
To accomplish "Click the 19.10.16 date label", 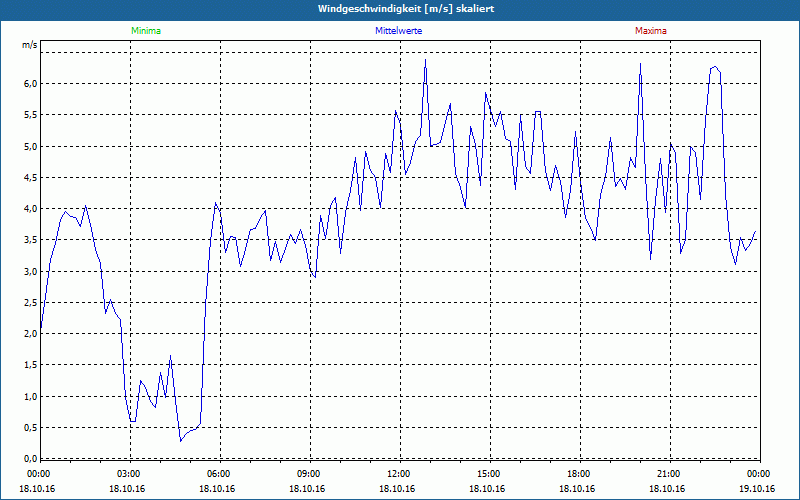I will 757,489.
